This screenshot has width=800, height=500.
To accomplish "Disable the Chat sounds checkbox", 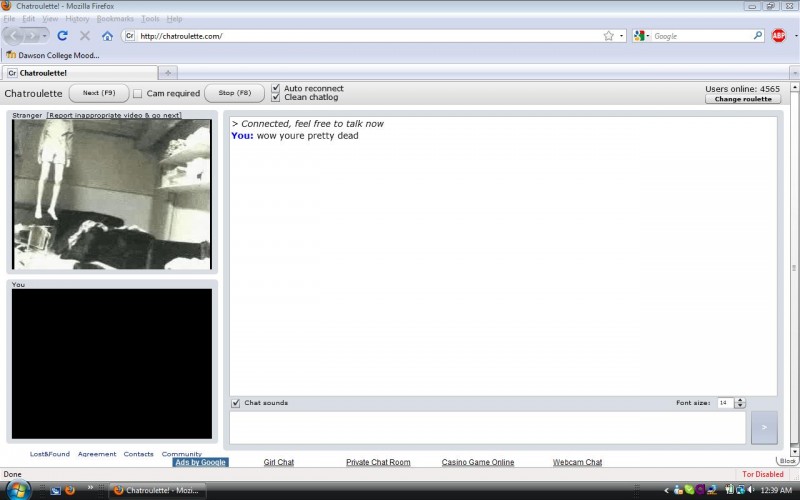I will point(236,403).
